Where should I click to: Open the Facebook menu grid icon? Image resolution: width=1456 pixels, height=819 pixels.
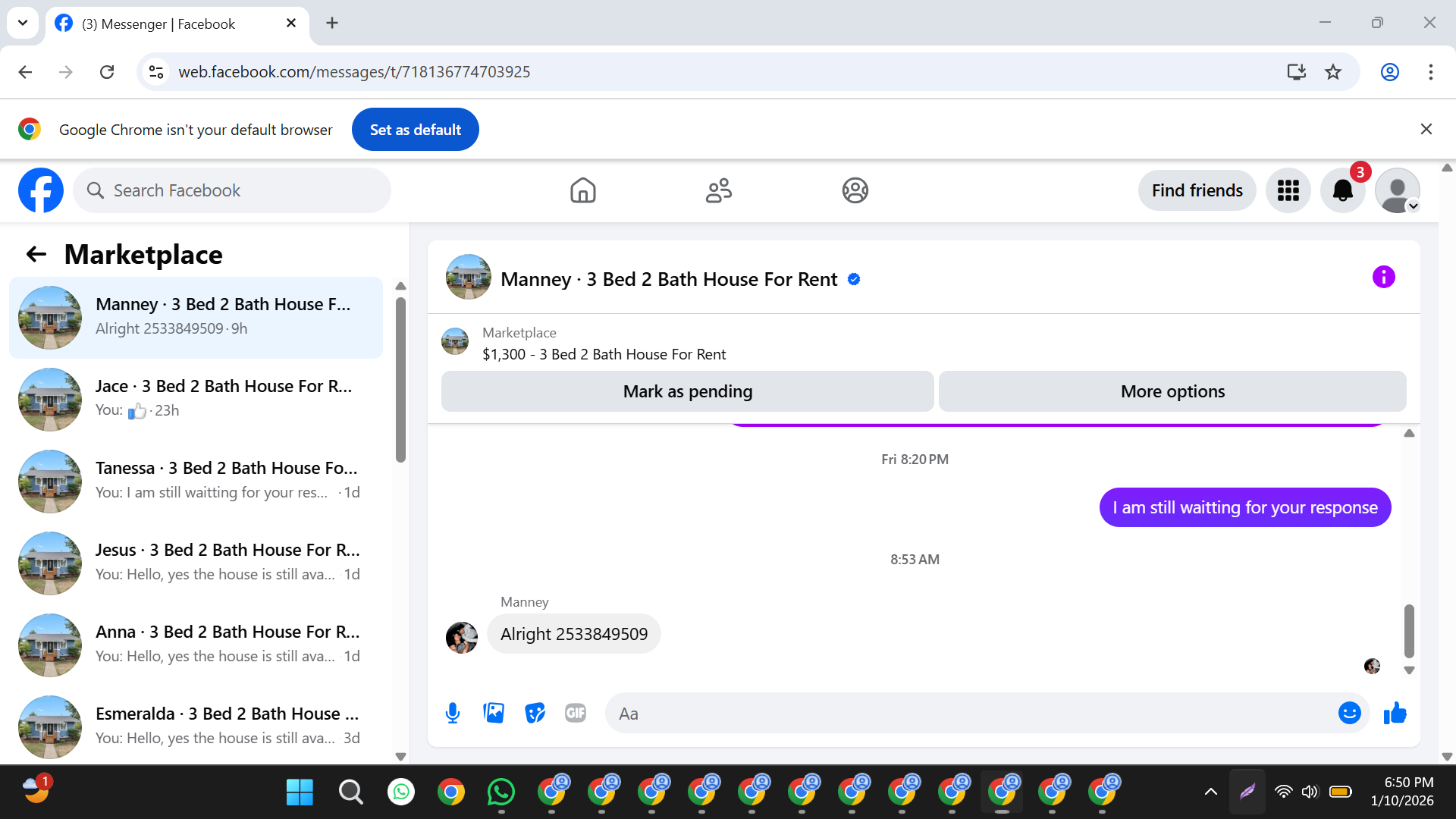[1288, 190]
